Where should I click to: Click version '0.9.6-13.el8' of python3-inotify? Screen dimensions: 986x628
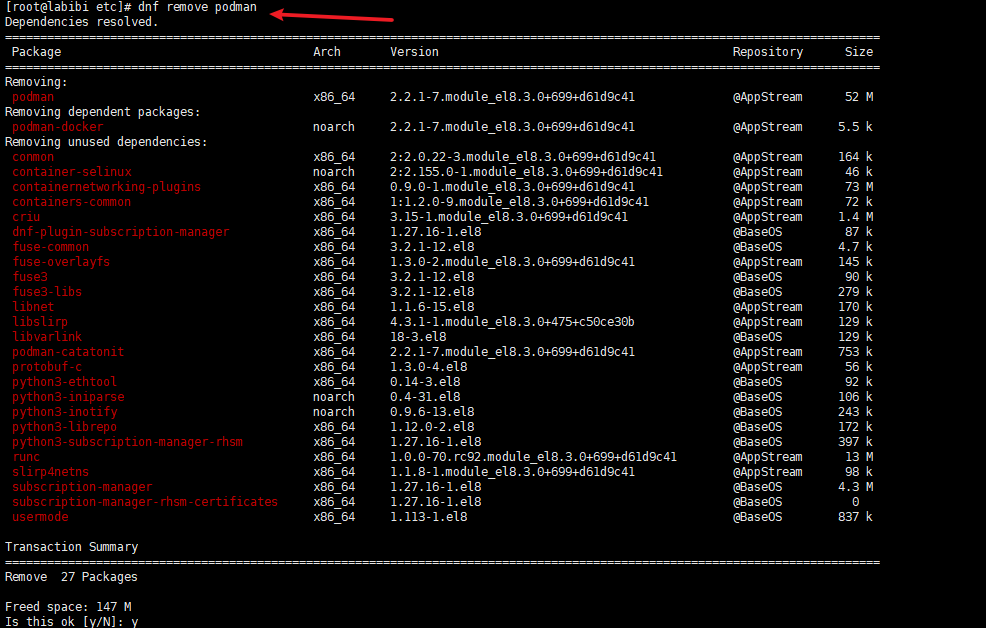click(432, 412)
